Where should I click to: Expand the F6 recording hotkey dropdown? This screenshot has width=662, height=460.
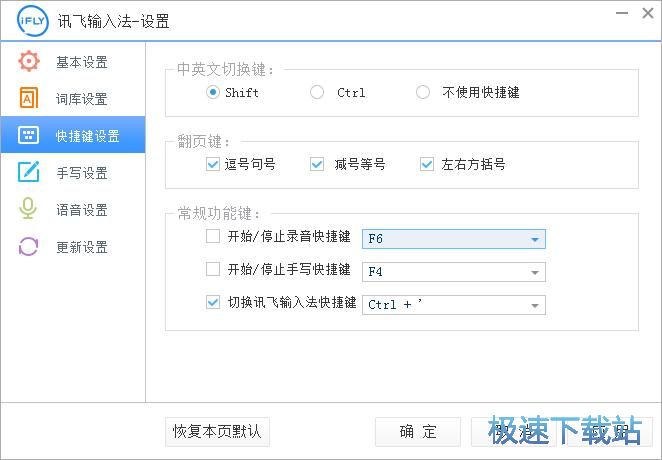point(536,239)
